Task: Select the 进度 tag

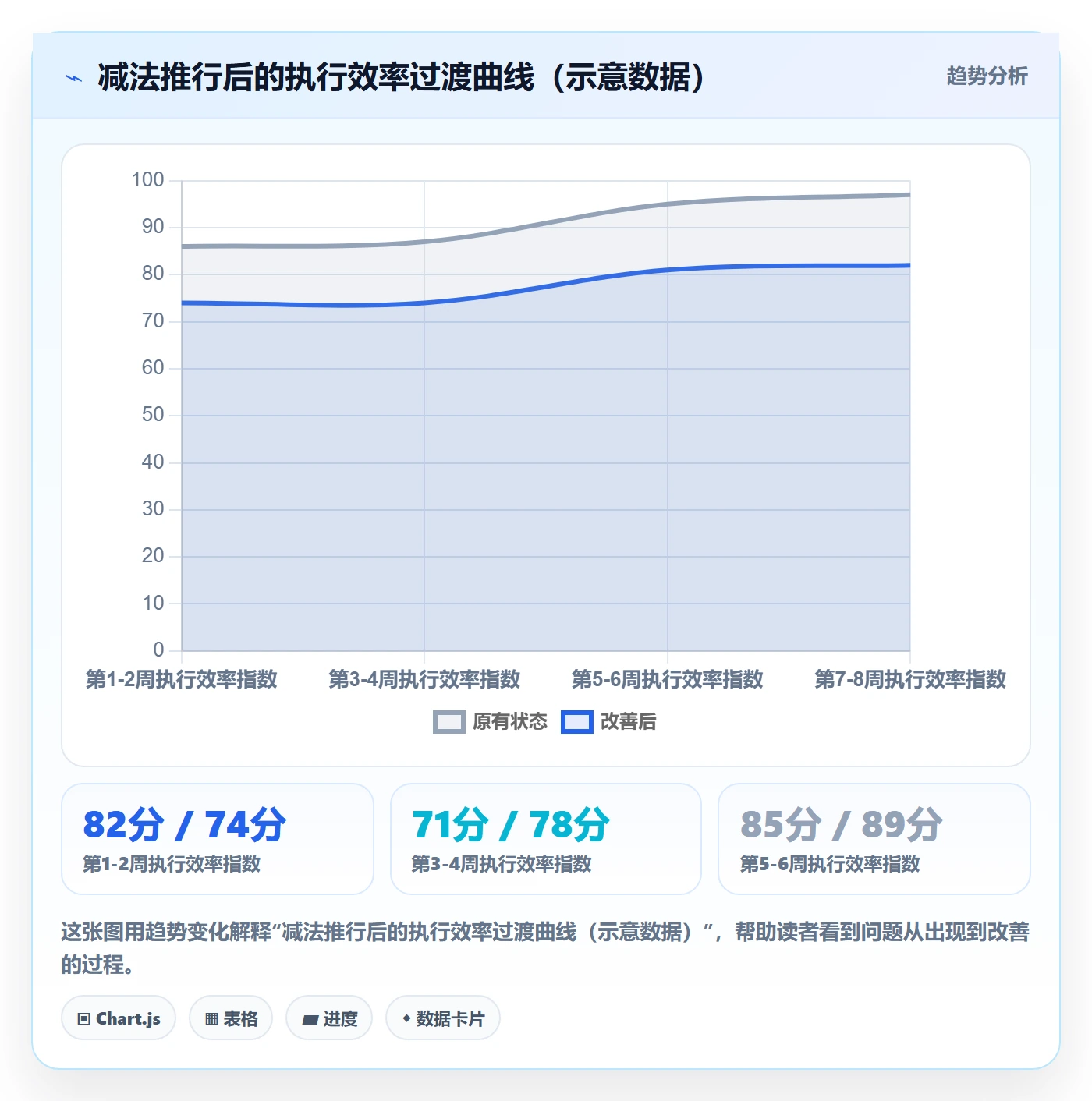Action: tap(329, 1018)
